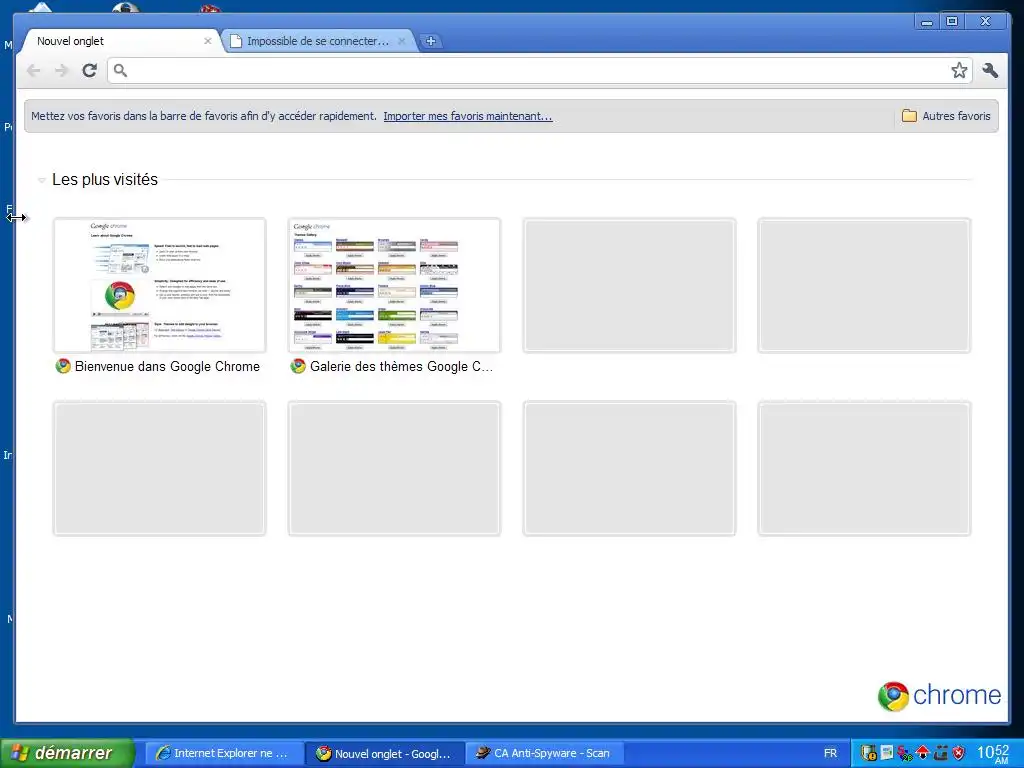Viewport: 1024px width, 768px height.
Task: Switch to Internet Explorer in the taskbar
Action: click(x=224, y=754)
